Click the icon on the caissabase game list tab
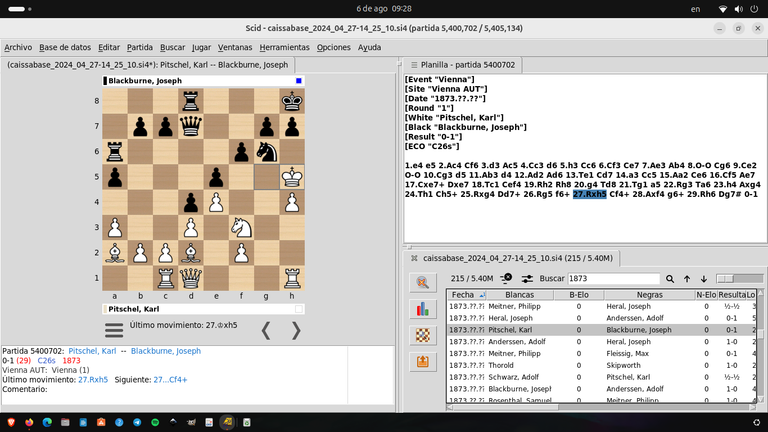This screenshot has width=768, height=432. tap(414, 258)
